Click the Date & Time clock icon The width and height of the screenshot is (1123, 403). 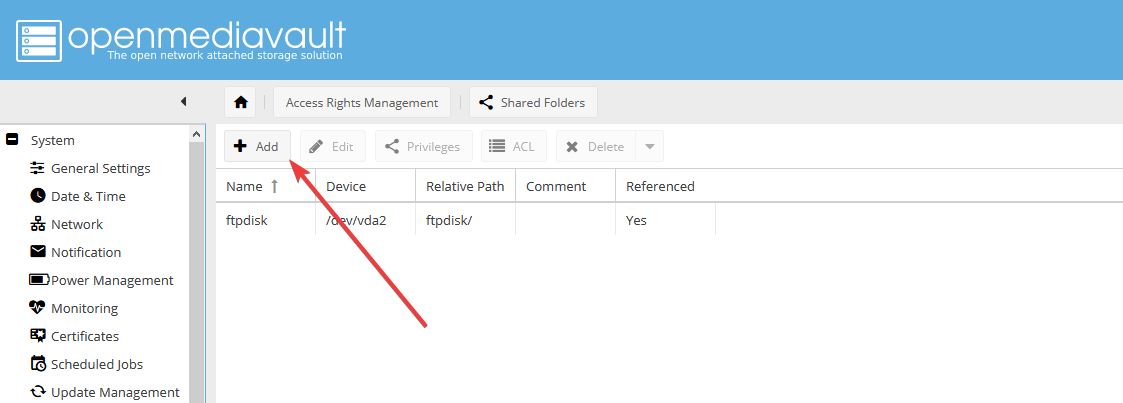tap(38, 196)
